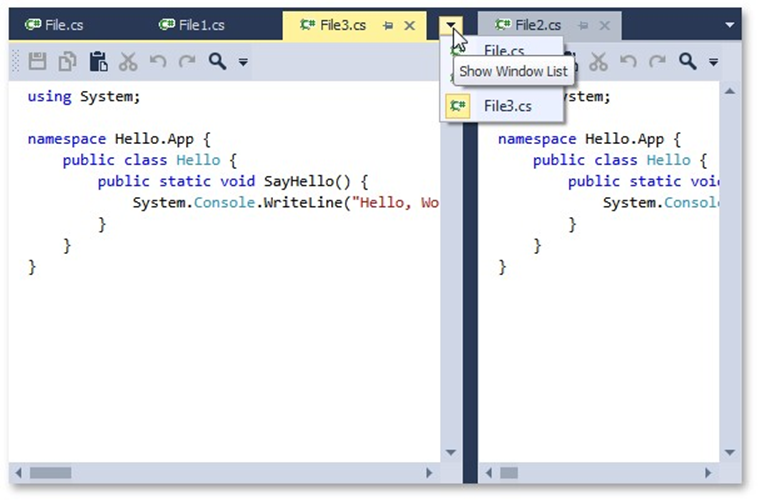The height and width of the screenshot is (501, 758).
Task: Toggle the pin on the File3.cs tab
Action: click(387, 26)
